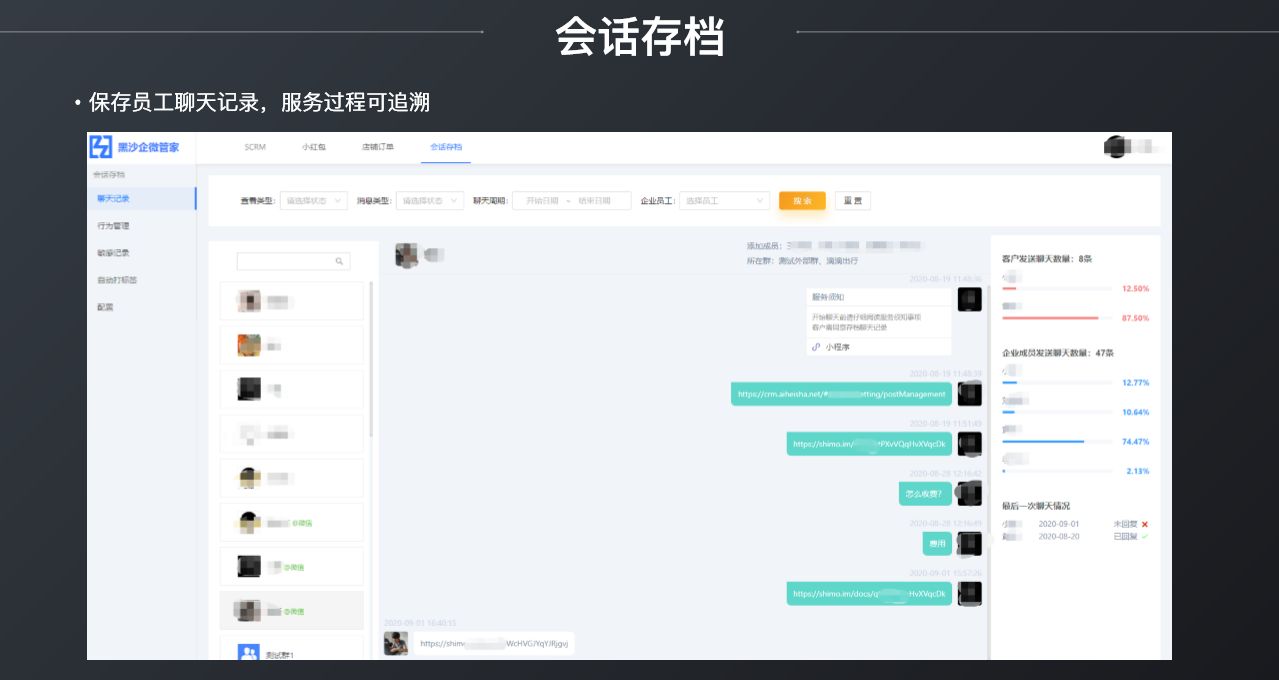Click the 最后一次聊天情况 heading
This screenshot has width=1279, height=680.
(x=1036, y=506)
